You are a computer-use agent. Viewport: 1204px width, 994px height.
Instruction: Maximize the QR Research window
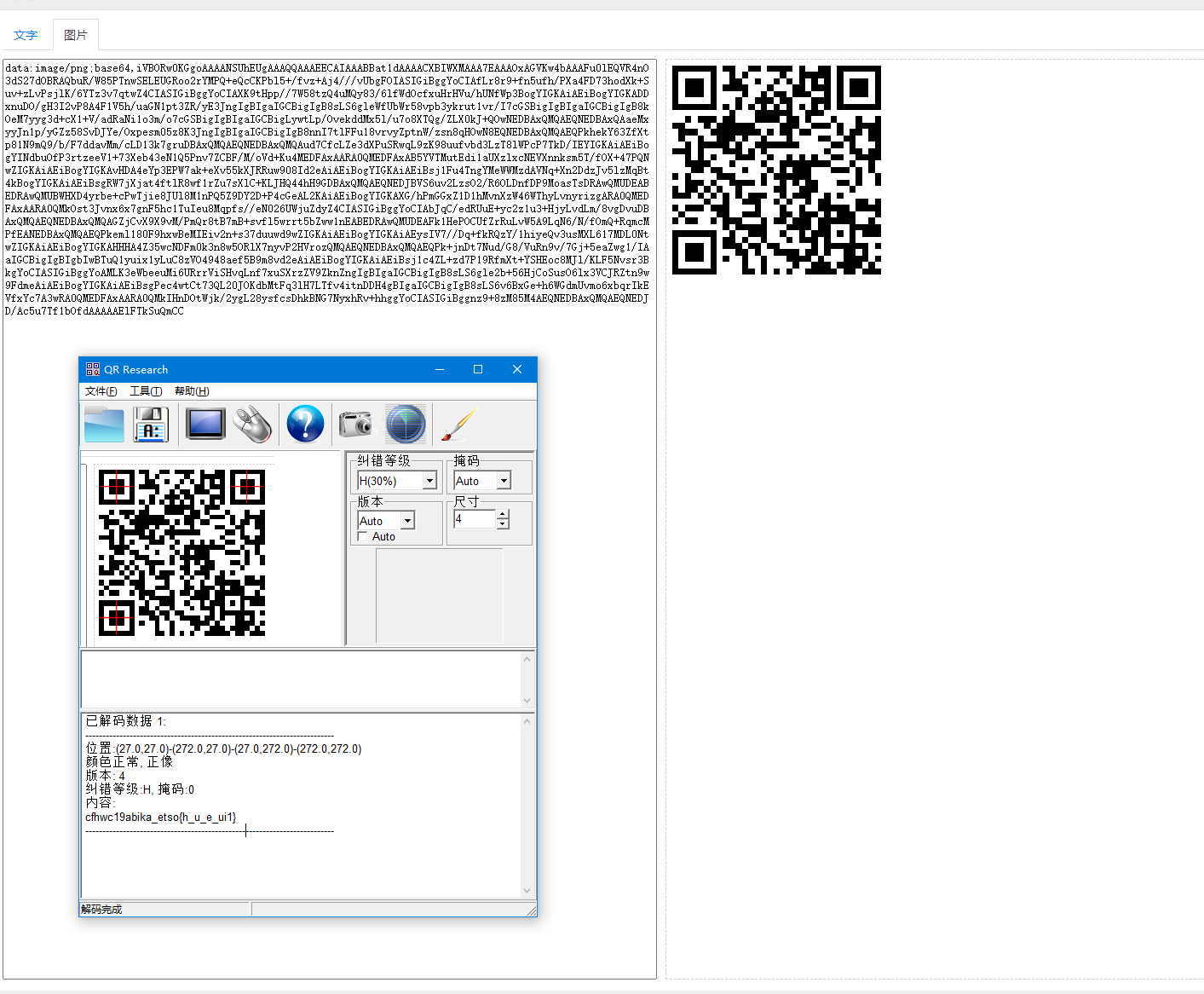pos(478,369)
